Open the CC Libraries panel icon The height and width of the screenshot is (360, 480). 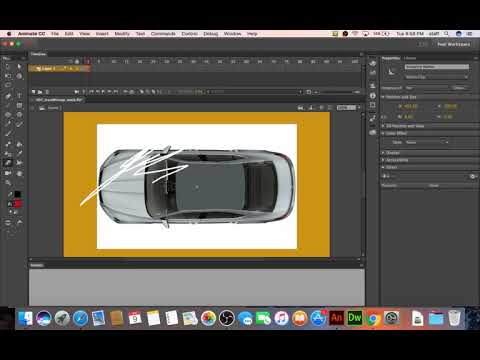pyautogui.click(x=373, y=132)
